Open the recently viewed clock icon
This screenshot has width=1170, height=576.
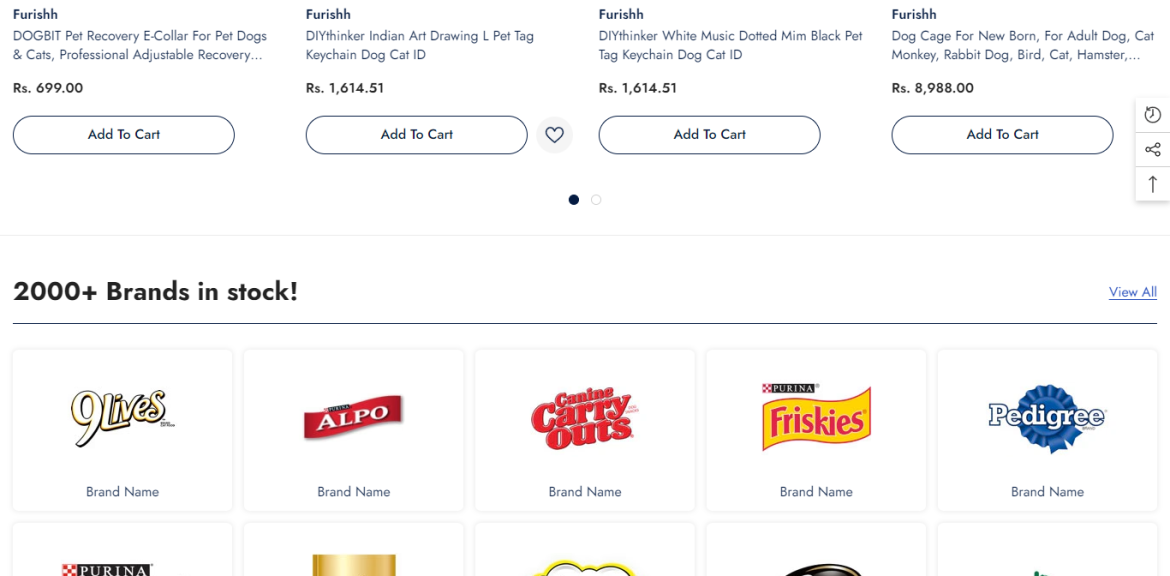pos(1153,115)
